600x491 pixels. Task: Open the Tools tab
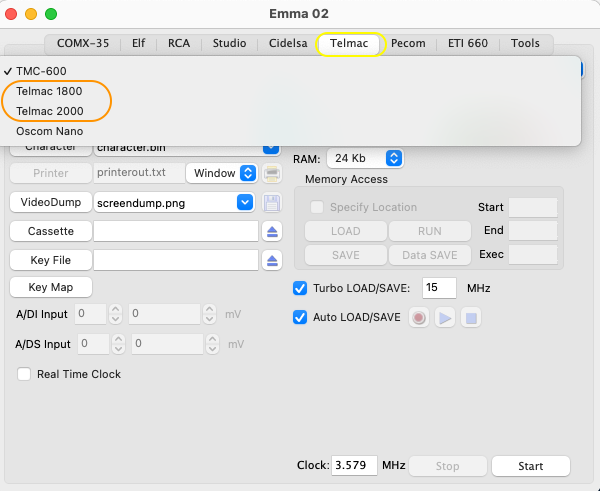[525, 43]
